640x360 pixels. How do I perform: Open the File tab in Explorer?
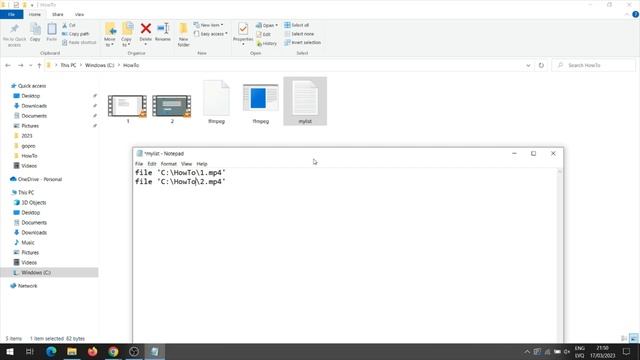point(11,14)
